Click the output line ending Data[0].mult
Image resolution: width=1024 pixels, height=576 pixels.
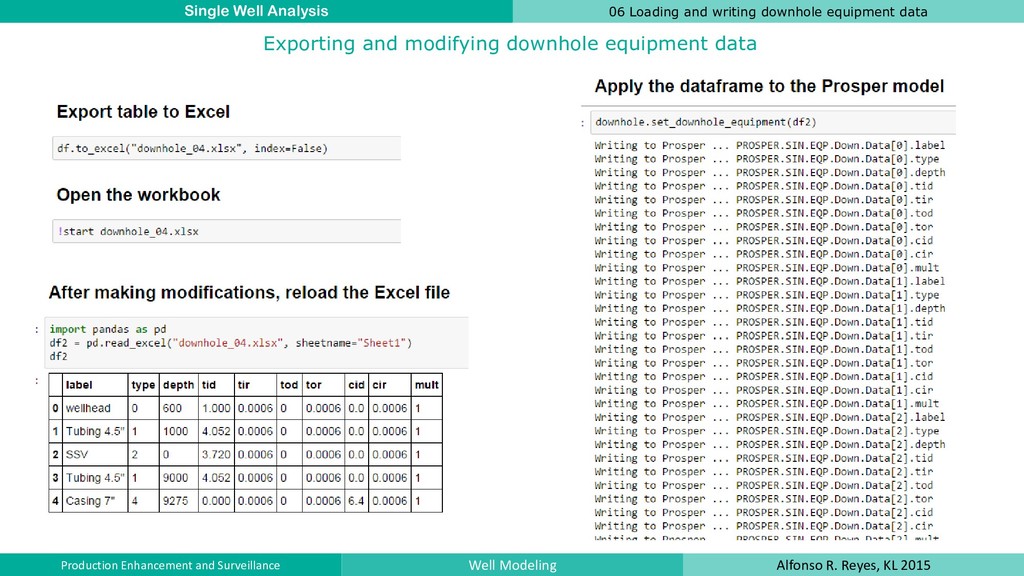pyautogui.click(x=767, y=268)
